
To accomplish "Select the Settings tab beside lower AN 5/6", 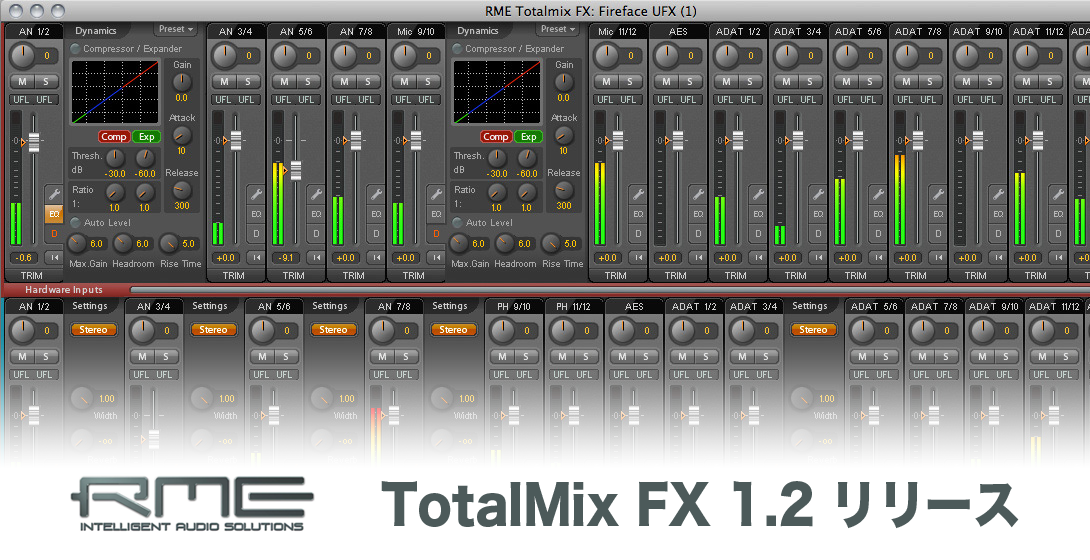I will (330, 306).
